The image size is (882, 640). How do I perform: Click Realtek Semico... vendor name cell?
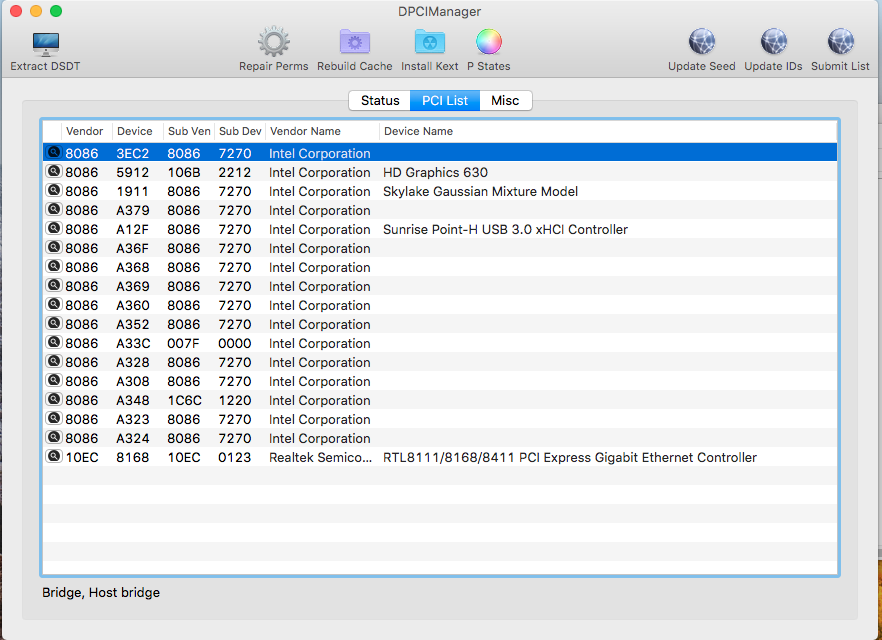coord(321,458)
